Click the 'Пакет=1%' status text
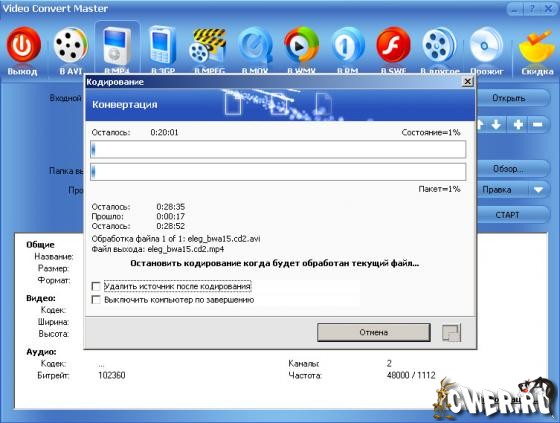This screenshot has height=423, width=560. click(439, 189)
